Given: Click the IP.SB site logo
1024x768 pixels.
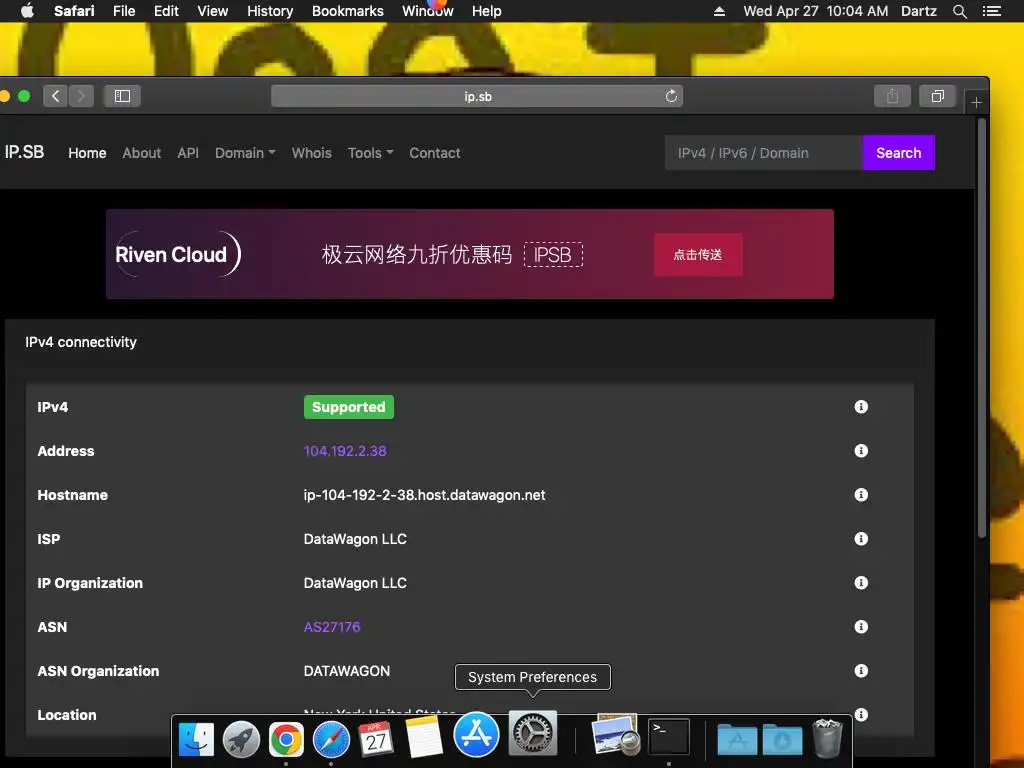Looking at the screenshot, I should 24,152.
